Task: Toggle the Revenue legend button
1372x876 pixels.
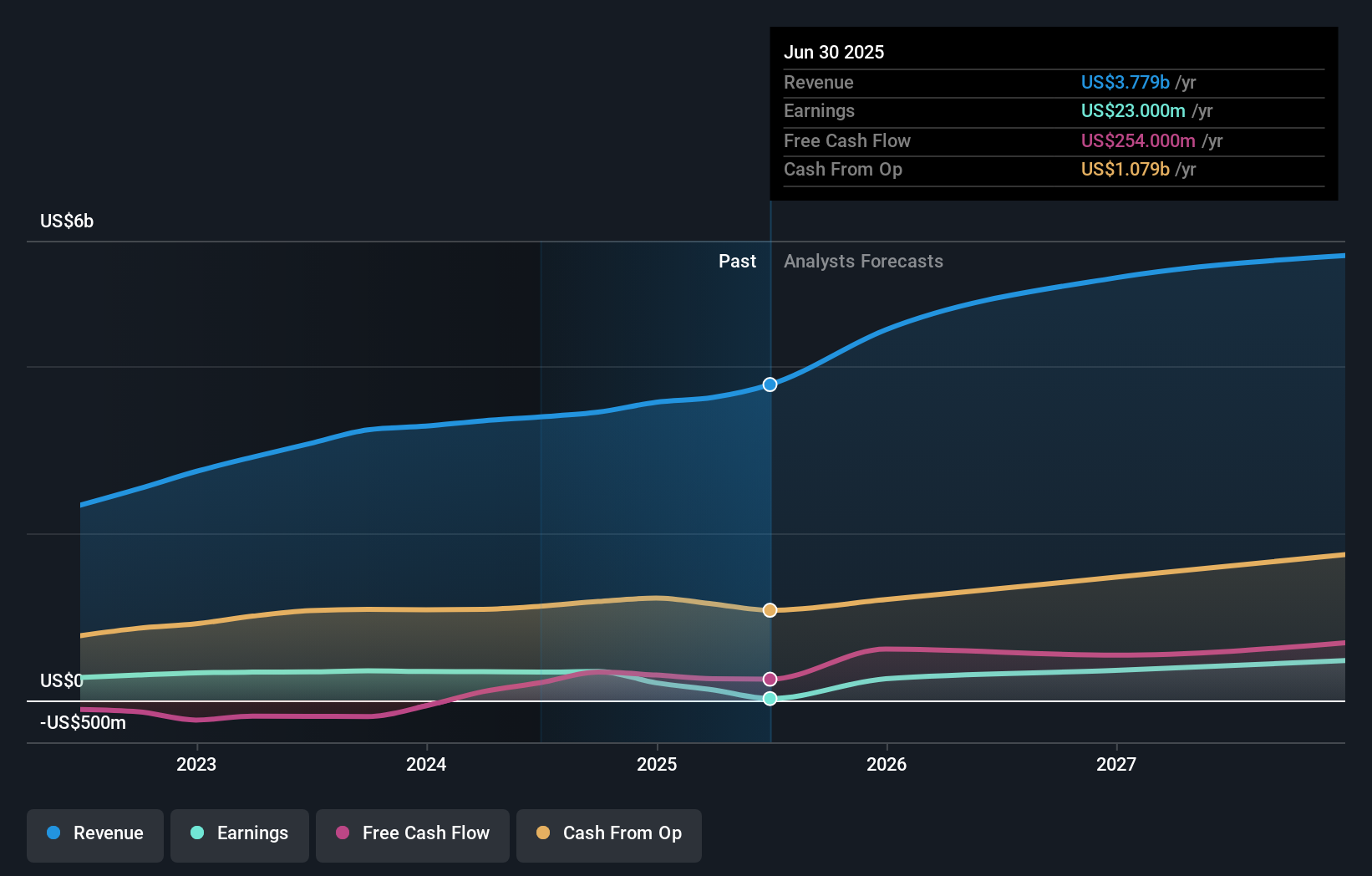Action: [95, 835]
